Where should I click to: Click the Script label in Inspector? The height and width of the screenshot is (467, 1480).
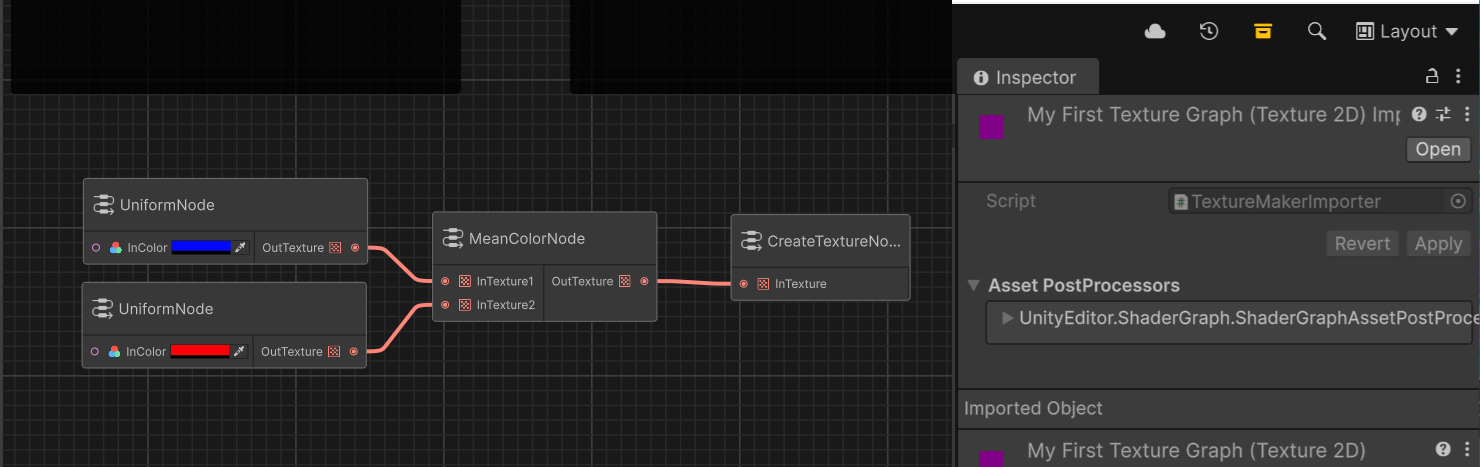pyautogui.click(x=1011, y=201)
